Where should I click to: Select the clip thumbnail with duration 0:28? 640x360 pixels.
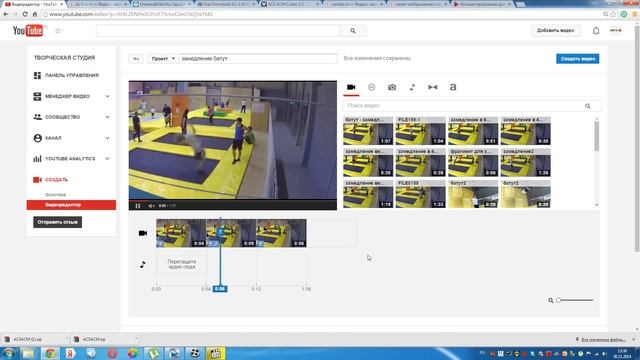pos(420,162)
